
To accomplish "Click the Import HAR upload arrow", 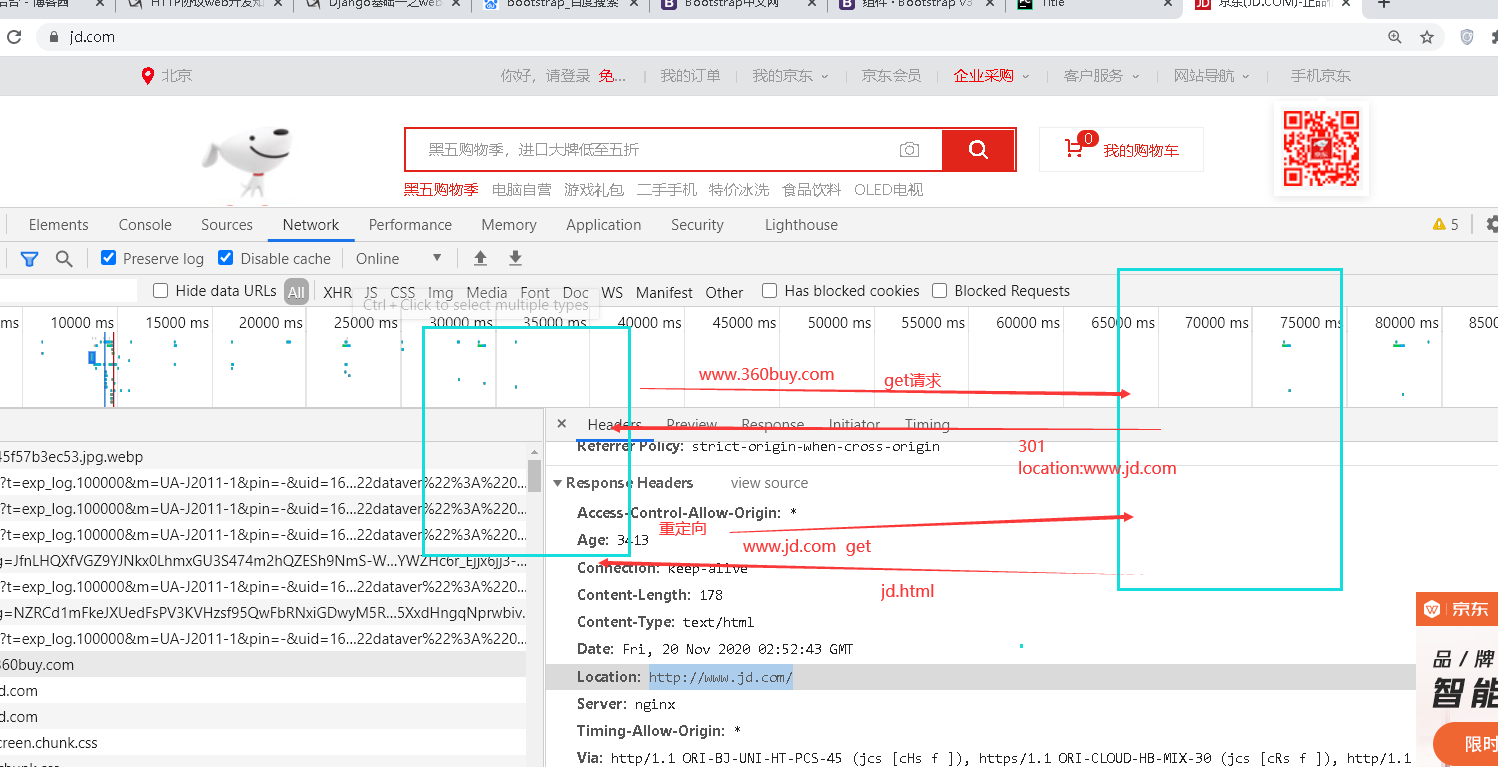I will click(x=480, y=258).
